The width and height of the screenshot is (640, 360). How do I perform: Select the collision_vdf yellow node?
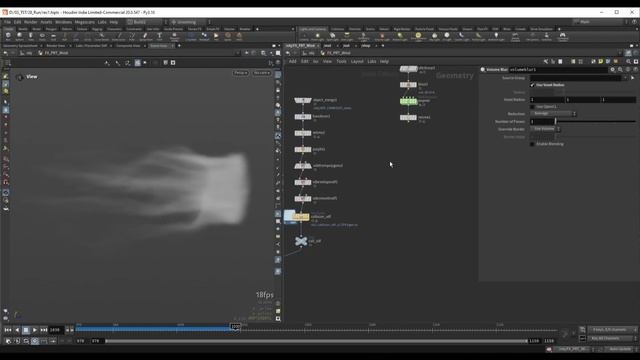(301, 217)
